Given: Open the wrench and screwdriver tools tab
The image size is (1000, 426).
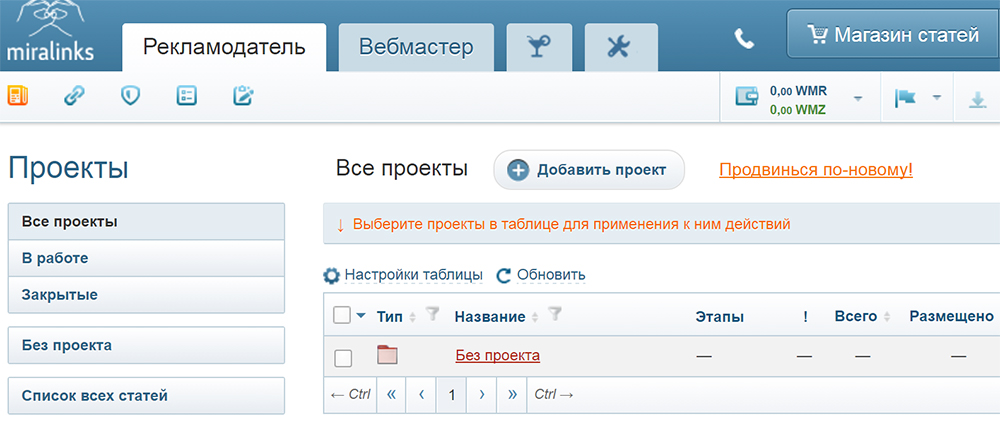Looking at the screenshot, I should pos(620,47).
